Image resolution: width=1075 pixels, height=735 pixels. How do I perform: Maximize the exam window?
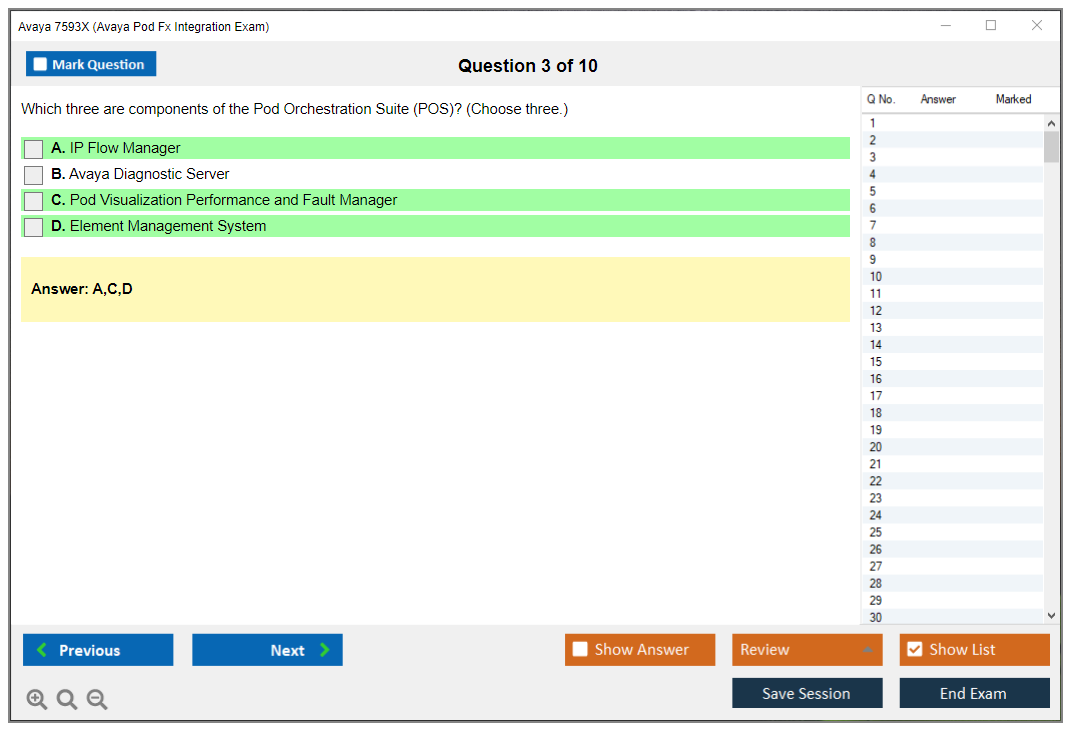[x=991, y=26]
